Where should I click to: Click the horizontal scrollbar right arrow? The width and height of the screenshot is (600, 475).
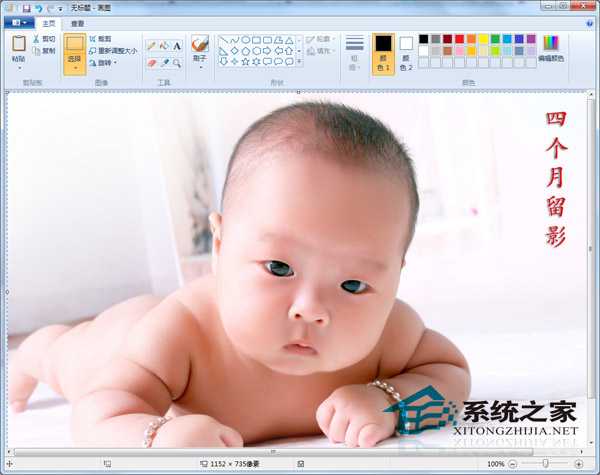(x=582, y=452)
